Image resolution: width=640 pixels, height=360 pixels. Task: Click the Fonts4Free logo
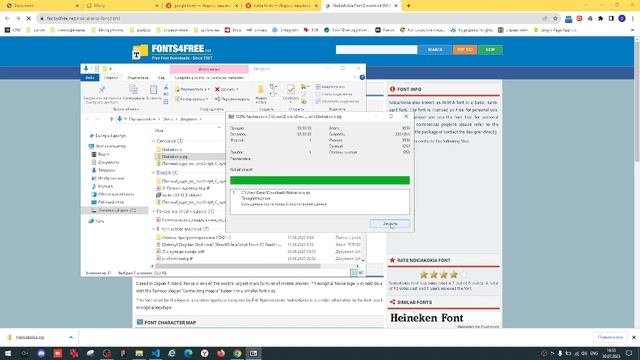[172, 52]
